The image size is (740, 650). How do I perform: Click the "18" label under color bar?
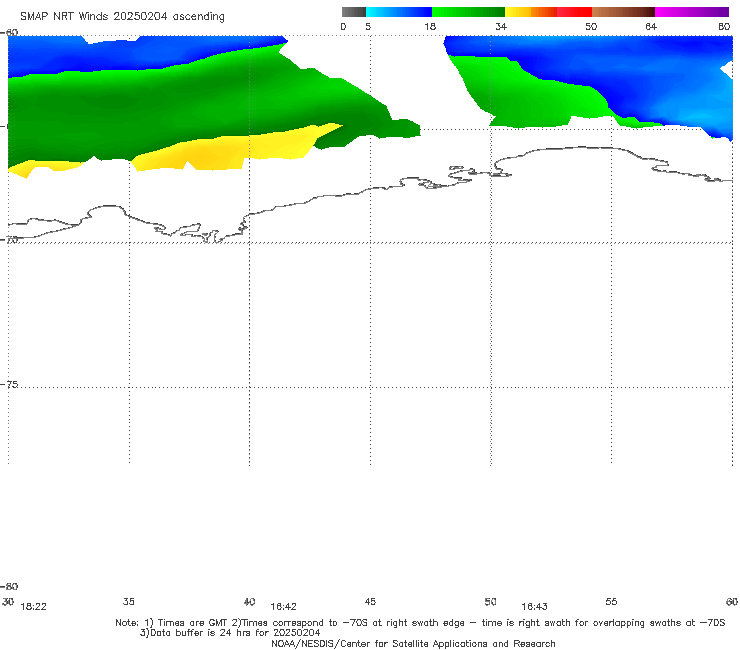(430, 26)
